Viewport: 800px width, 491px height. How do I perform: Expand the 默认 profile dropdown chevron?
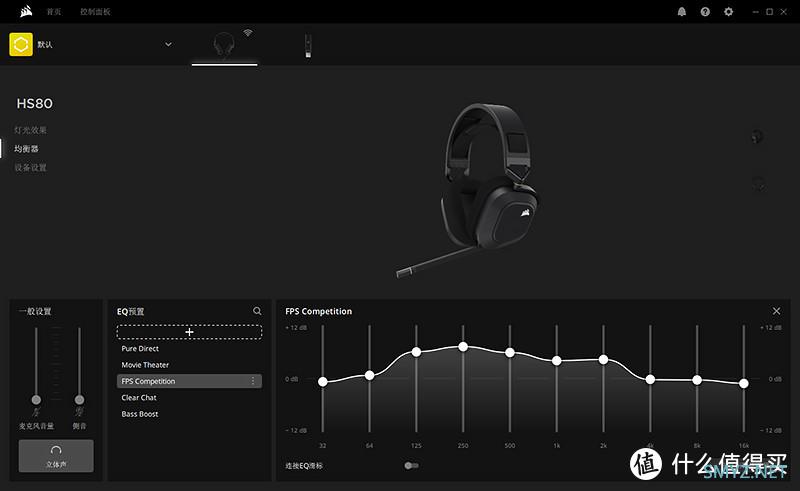pyautogui.click(x=168, y=44)
